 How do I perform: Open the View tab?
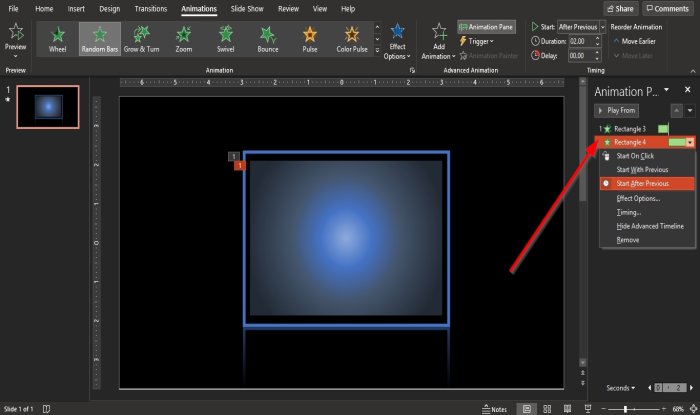(320, 8)
